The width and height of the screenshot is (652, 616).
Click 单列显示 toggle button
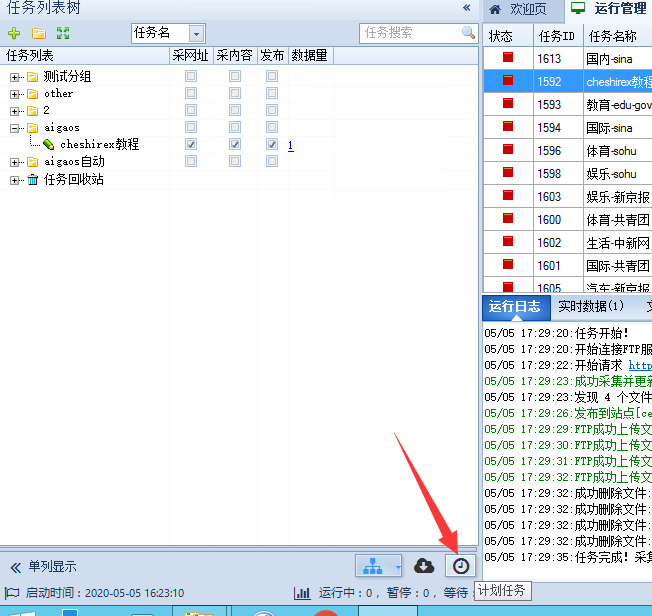pos(44,567)
